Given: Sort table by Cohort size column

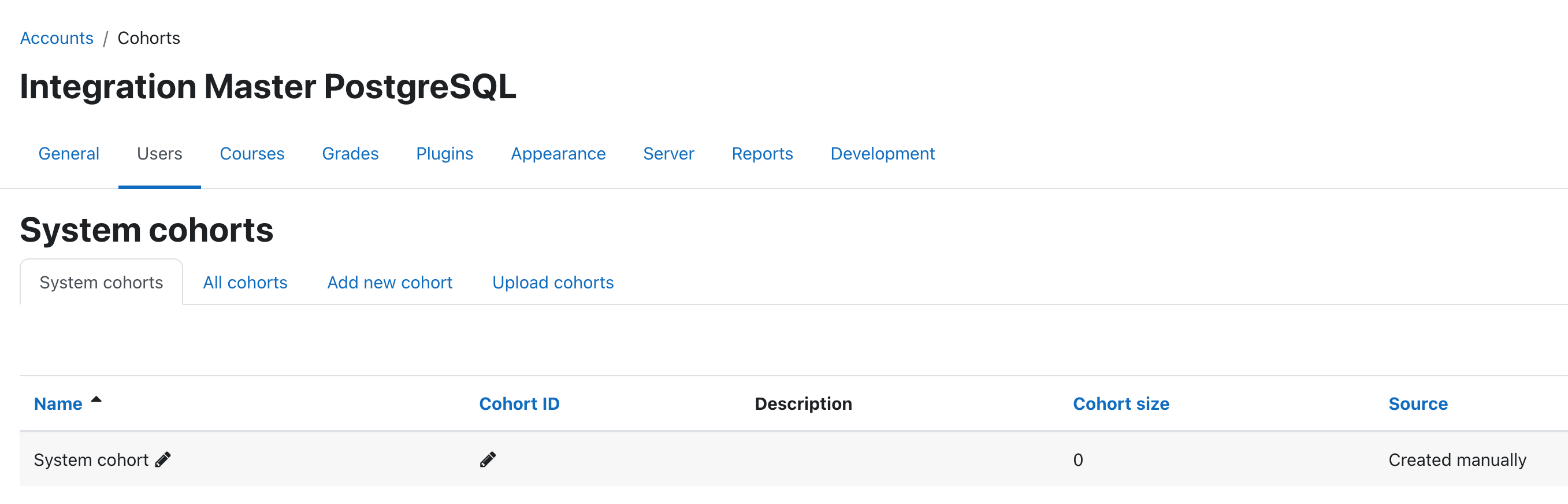Looking at the screenshot, I should (1121, 403).
